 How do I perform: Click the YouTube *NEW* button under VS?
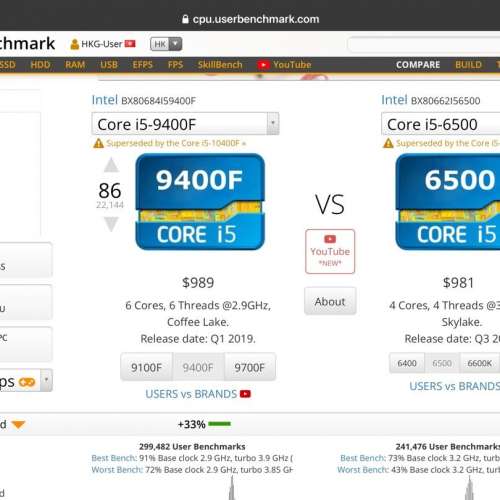(x=330, y=252)
